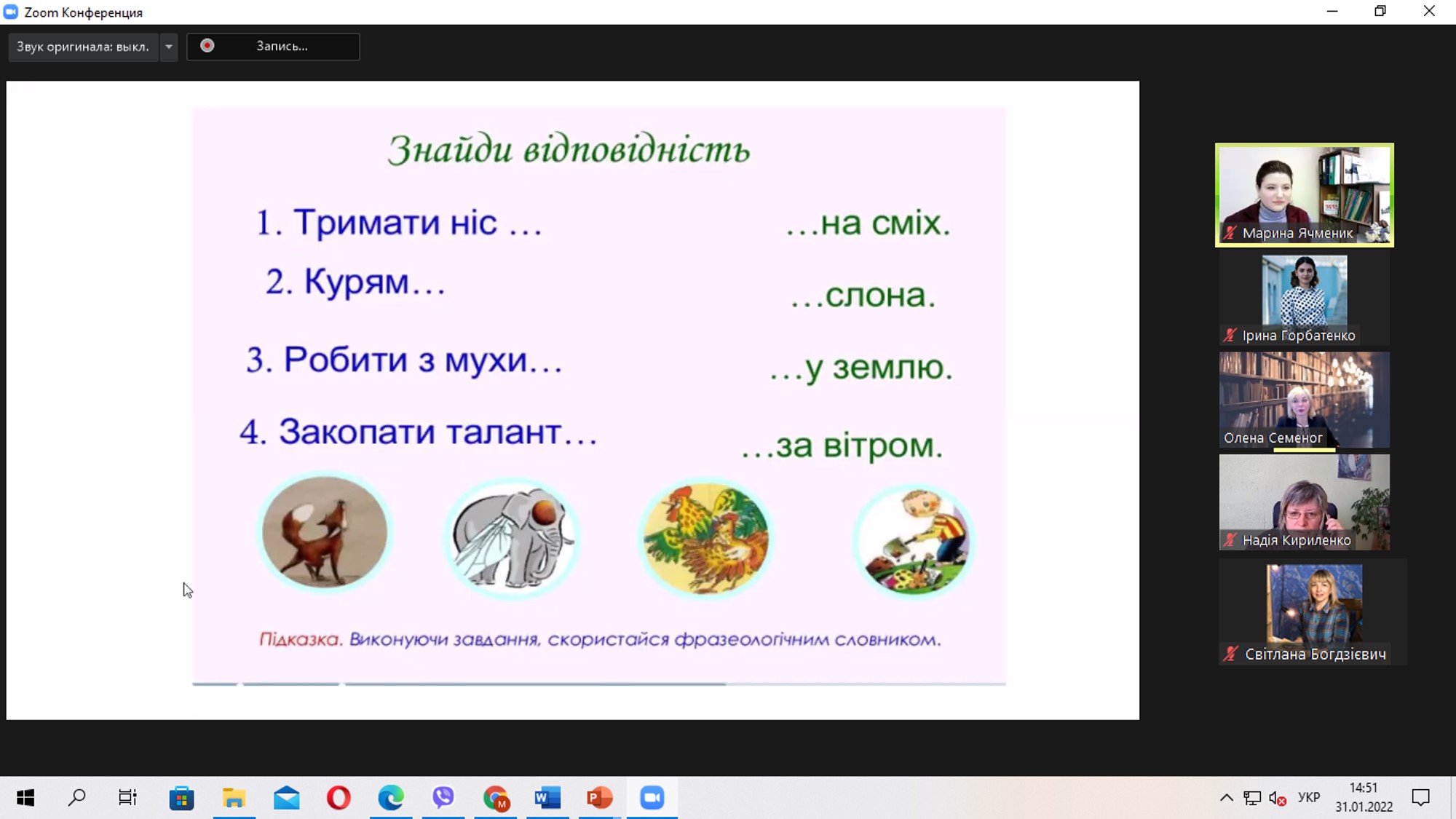Switch input language УКР indicator
1456x819 pixels.
[1308, 797]
